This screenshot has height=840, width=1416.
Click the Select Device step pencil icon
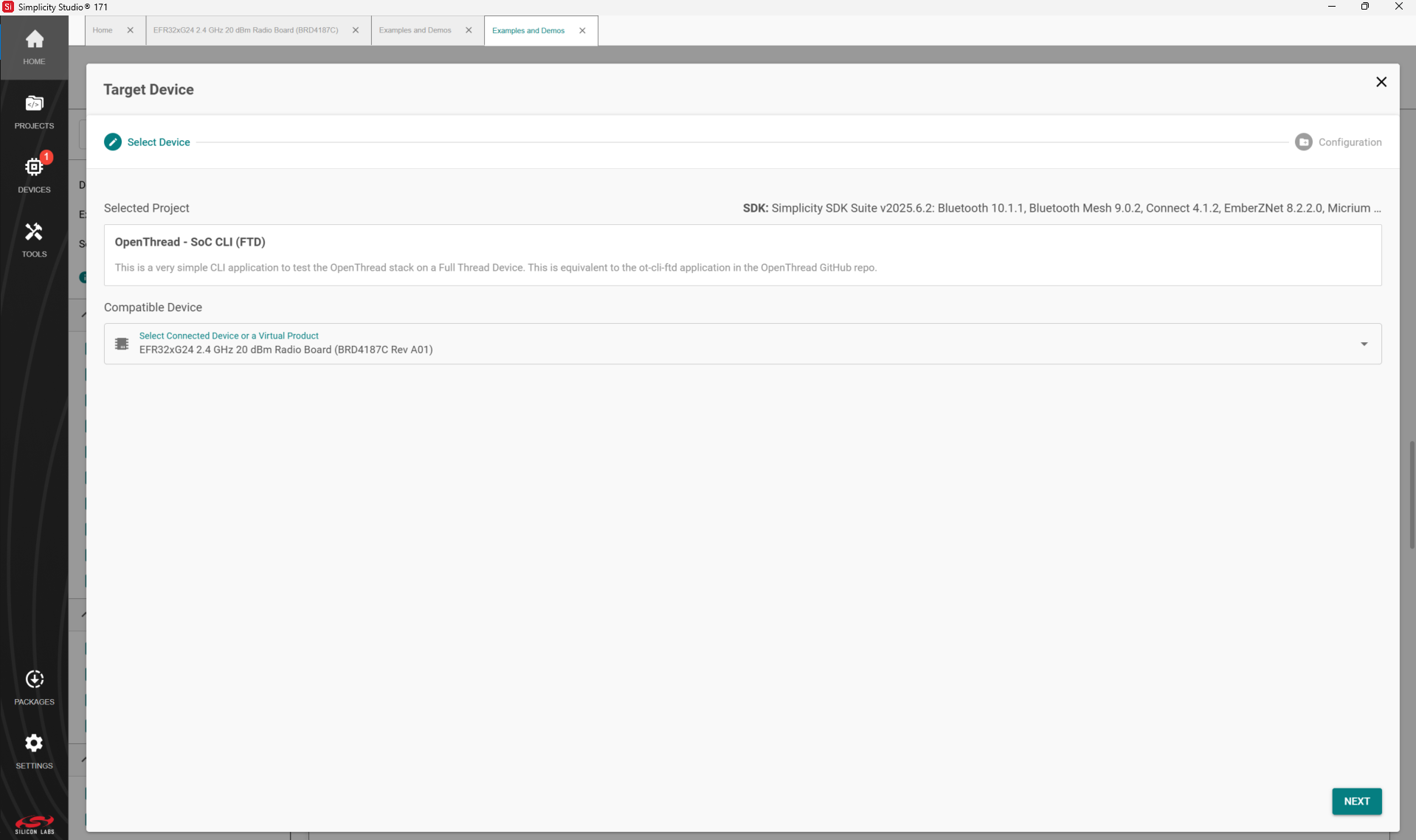click(x=113, y=142)
